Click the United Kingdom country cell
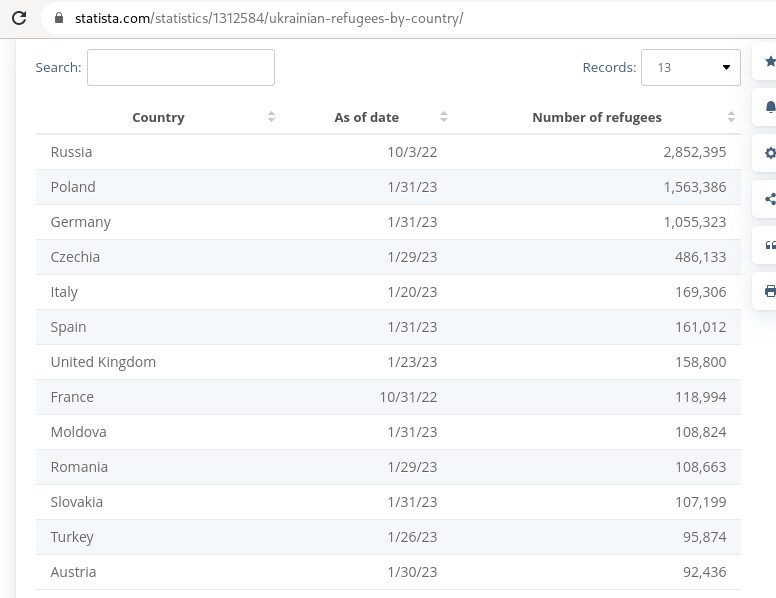The width and height of the screenshot is (776, 598). point(103,362)
